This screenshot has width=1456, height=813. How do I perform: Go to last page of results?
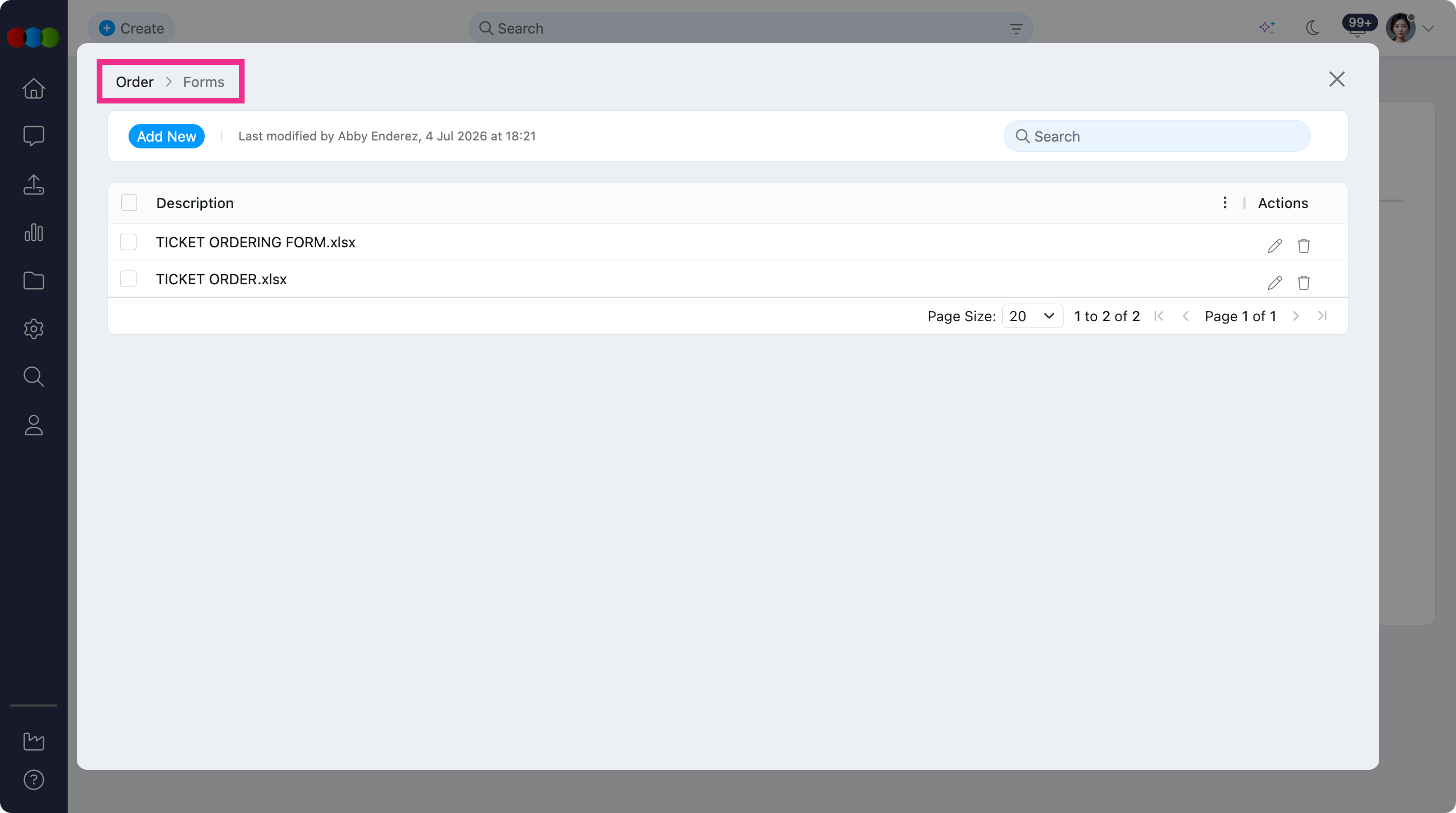[1322, 316]
